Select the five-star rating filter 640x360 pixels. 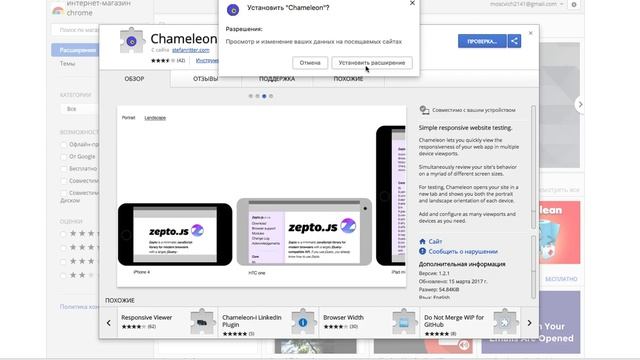[x=63, y=233]
